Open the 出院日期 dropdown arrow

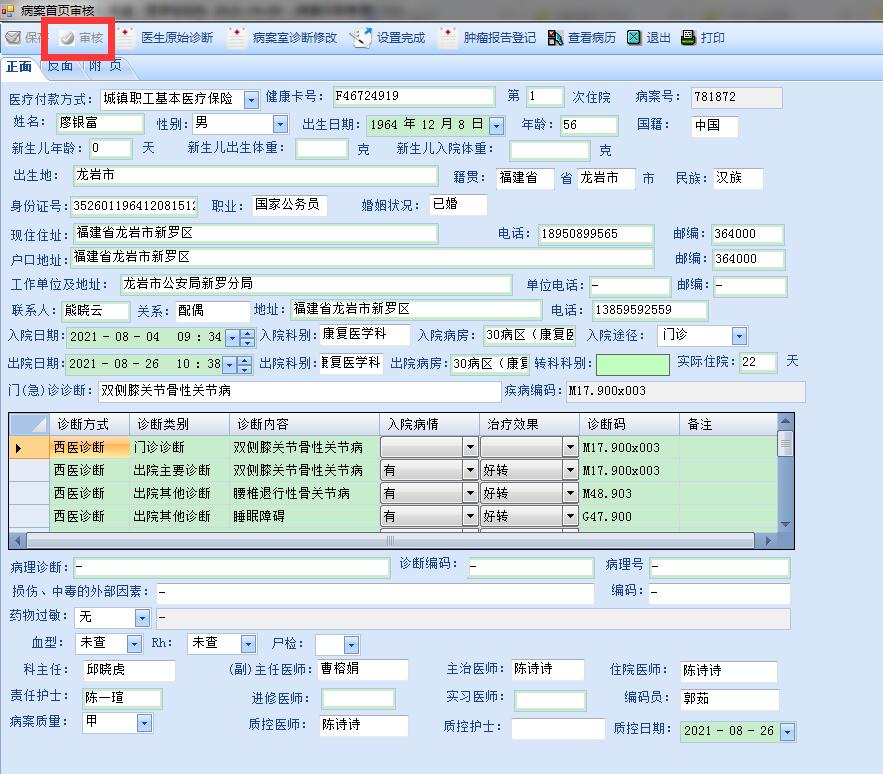(229, 365)
